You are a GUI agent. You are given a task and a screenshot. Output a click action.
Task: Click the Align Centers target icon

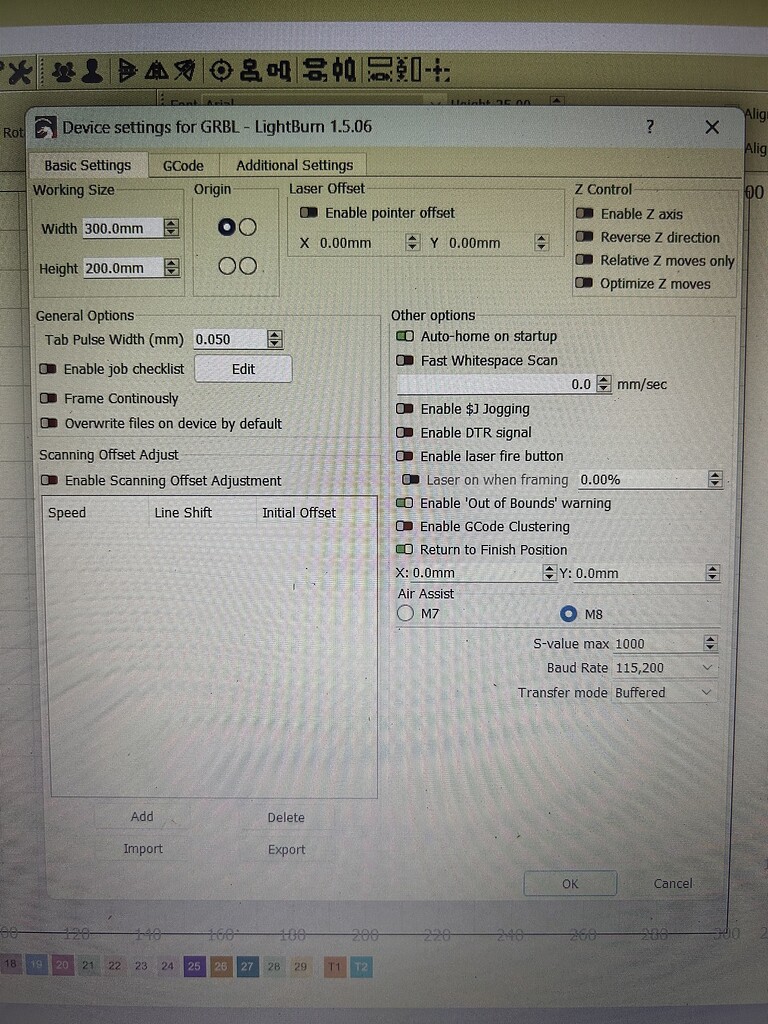221,71
